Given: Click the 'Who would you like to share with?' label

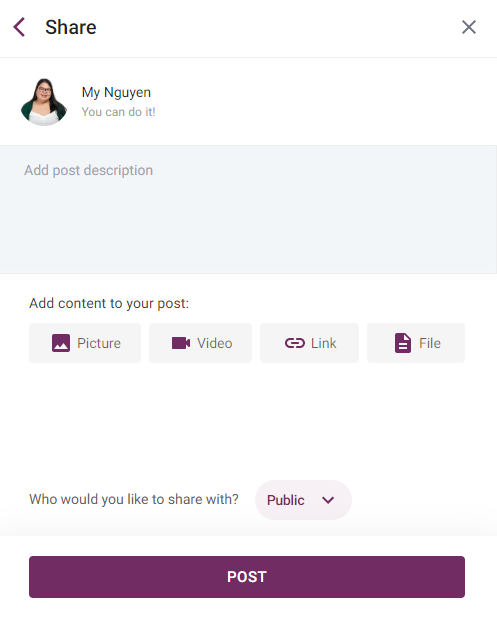Looking at the screenshot, I should point(134,499).
